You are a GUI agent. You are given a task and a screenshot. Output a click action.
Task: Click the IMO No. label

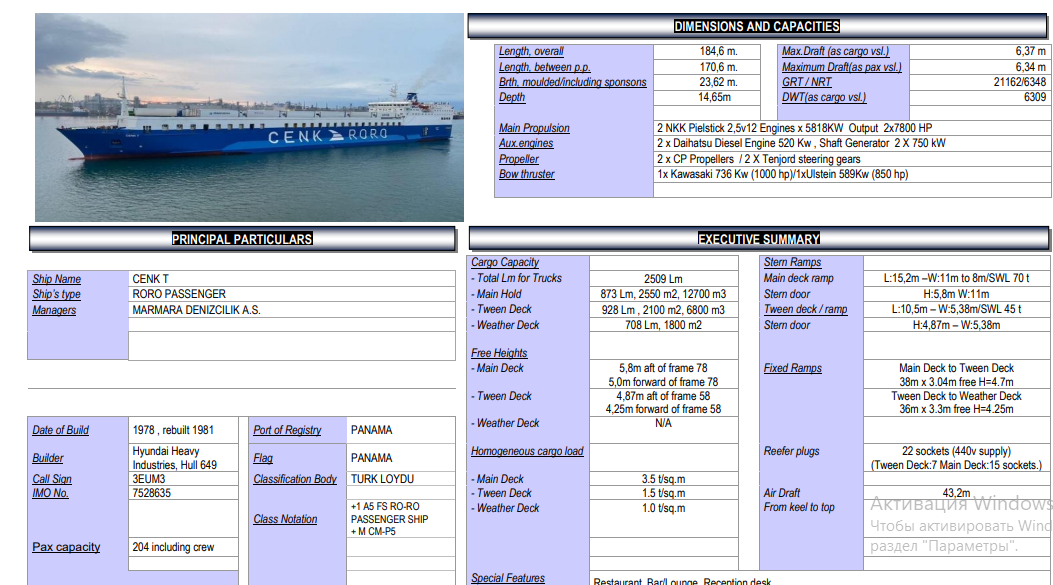tap(51, 493)
